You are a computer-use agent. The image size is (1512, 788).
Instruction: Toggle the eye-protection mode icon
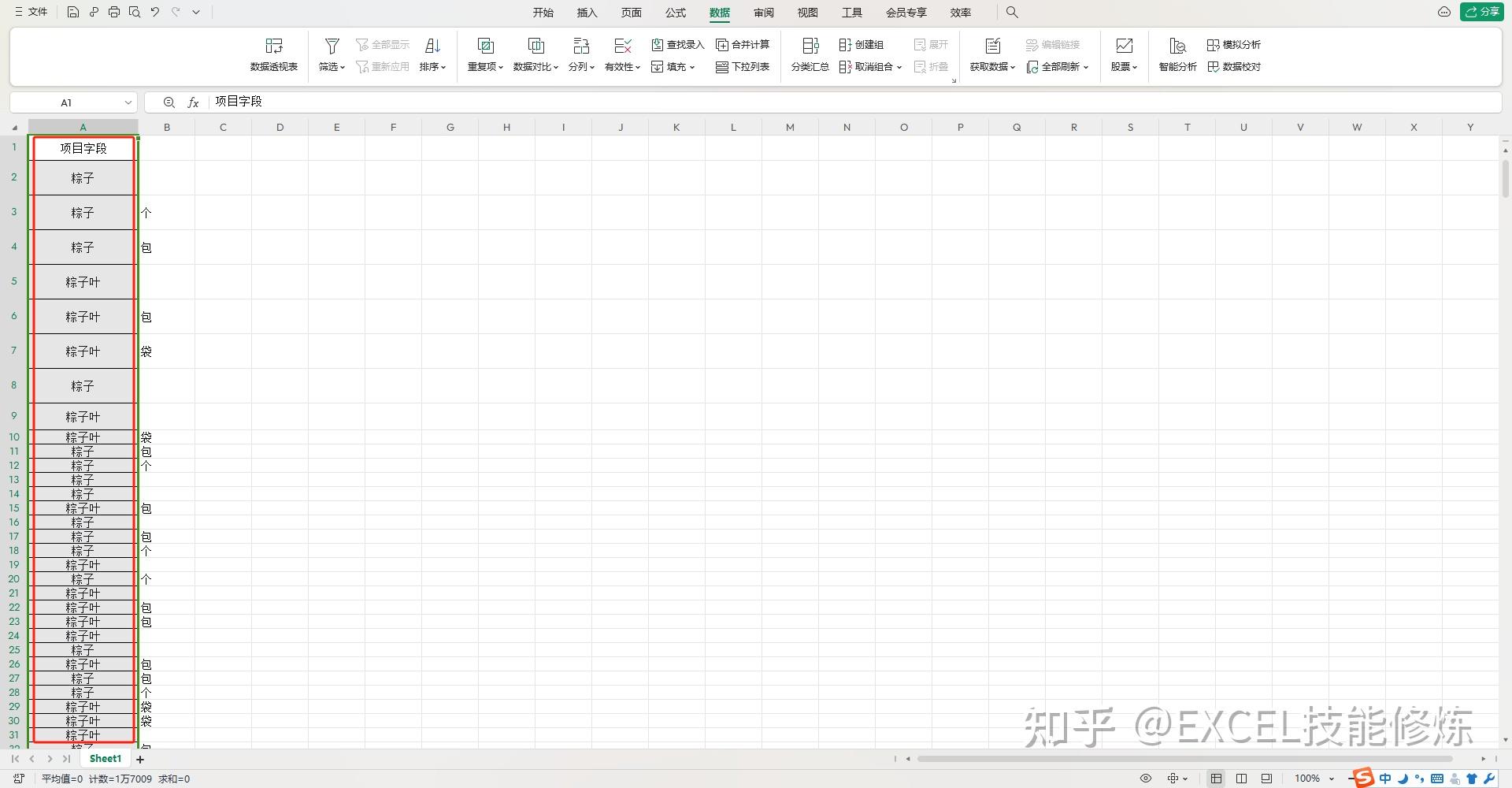[x=1146, y=779]
